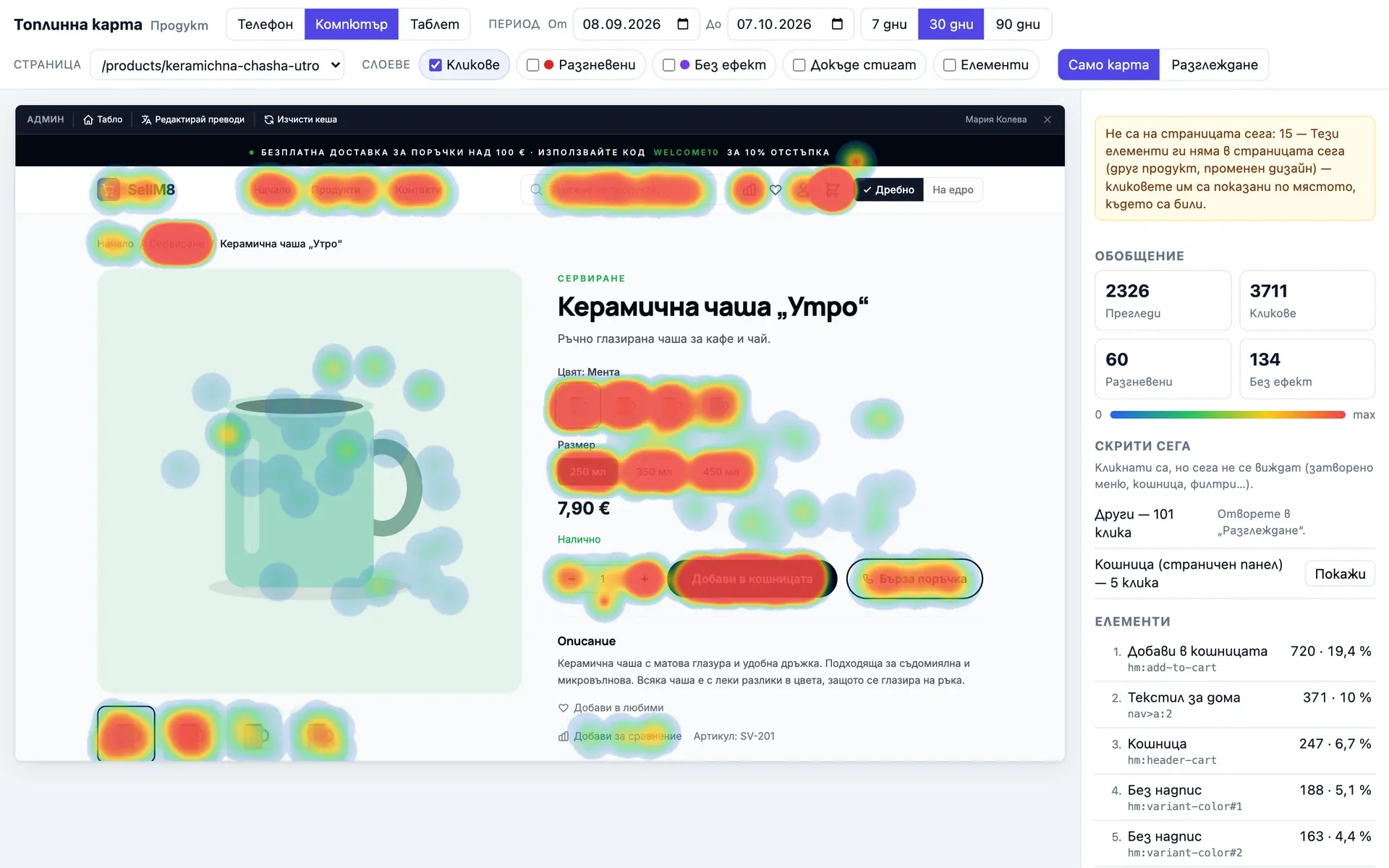Click the phone icon on Бърза поръчка
This screenshot has height=868, width=1389.
click(868, 579)
